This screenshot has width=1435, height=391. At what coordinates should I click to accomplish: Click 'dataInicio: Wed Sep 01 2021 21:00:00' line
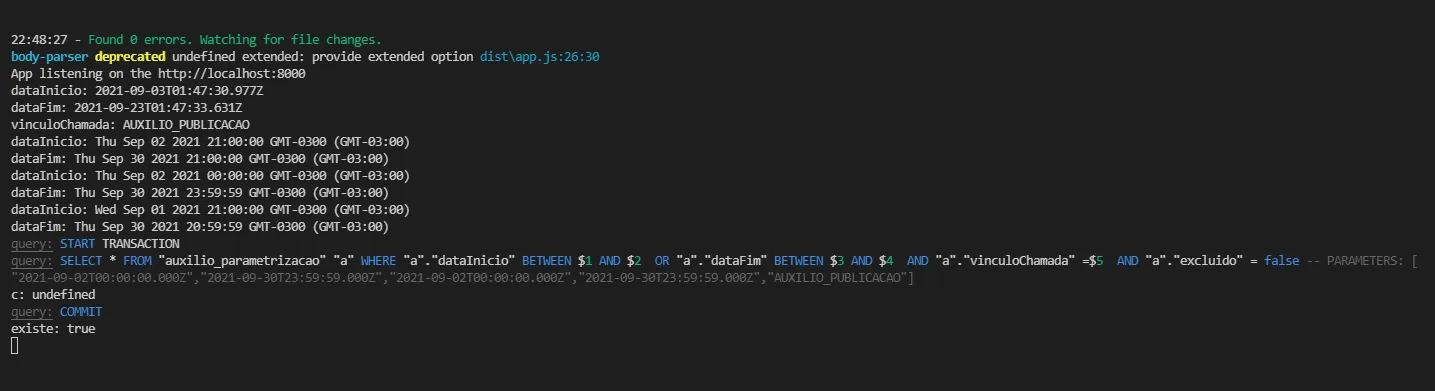(210, 210)
